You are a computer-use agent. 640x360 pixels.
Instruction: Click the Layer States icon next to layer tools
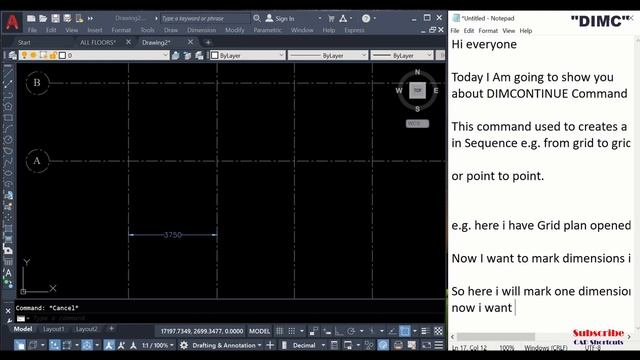199,55
